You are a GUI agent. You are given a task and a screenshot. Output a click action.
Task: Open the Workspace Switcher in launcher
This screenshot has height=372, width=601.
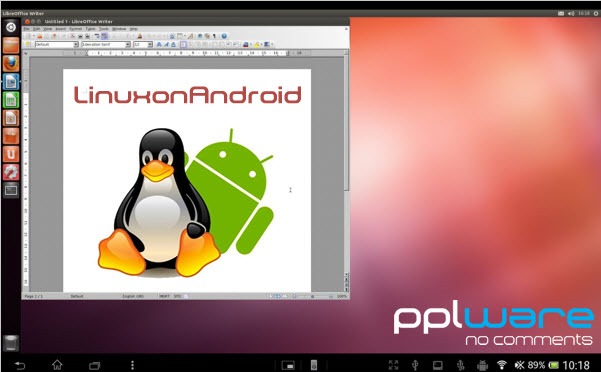[11, 190]
